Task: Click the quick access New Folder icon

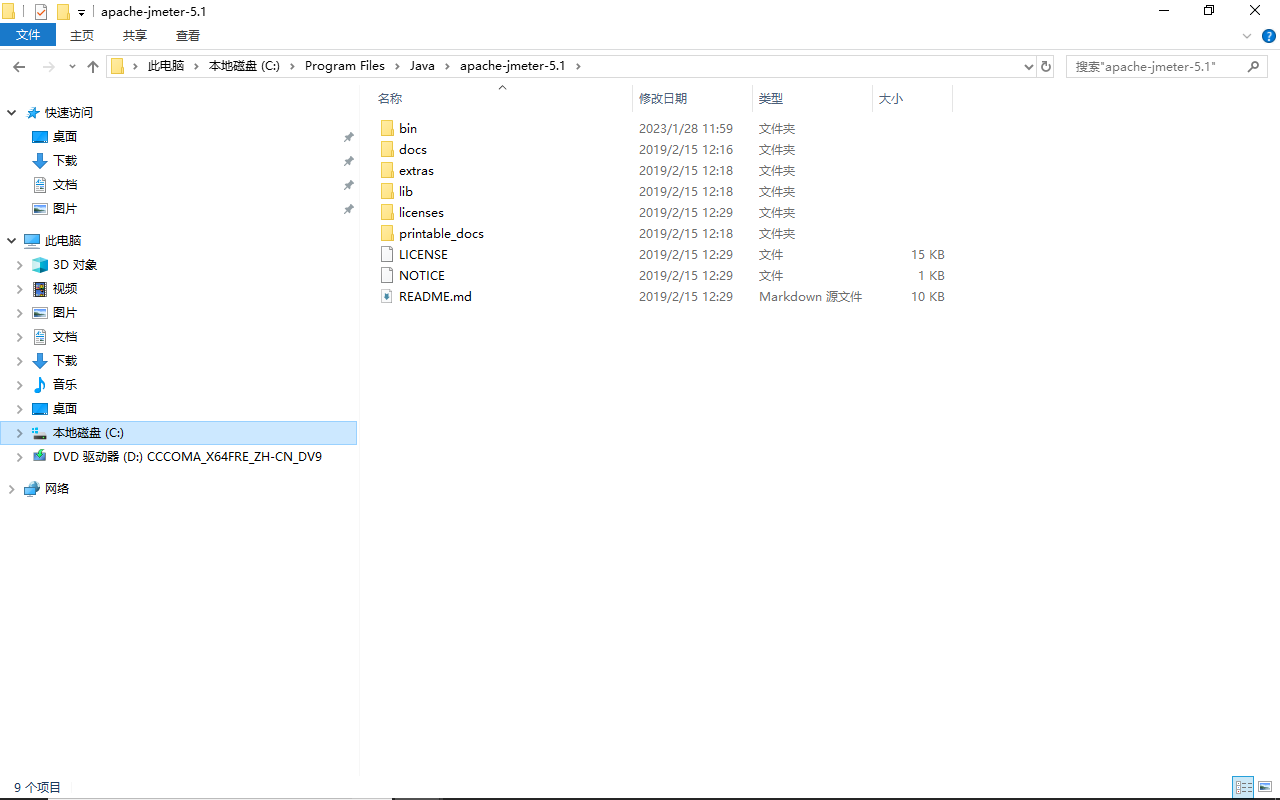Action: tap(63, 12)
